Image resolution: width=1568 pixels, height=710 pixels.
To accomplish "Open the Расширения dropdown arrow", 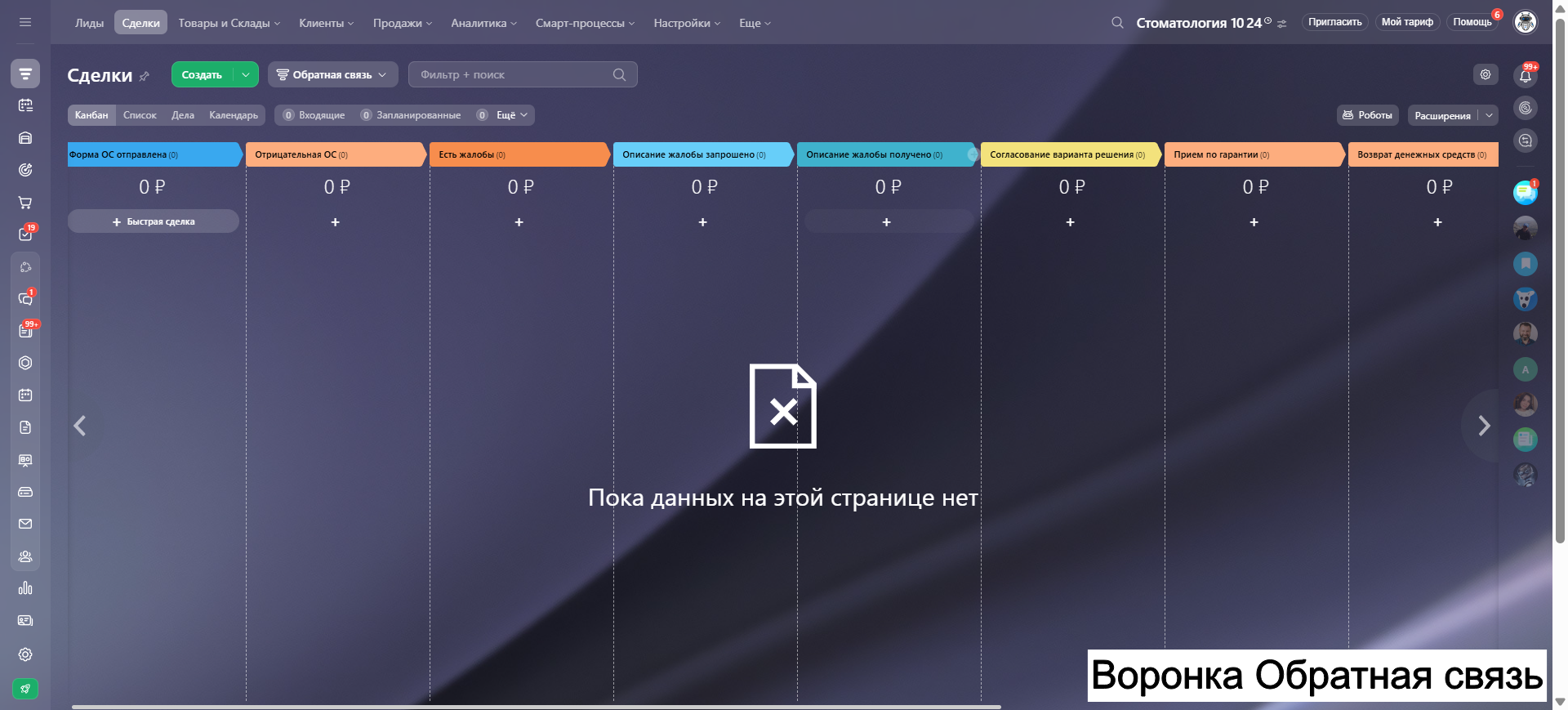I will pos(1490,115).
